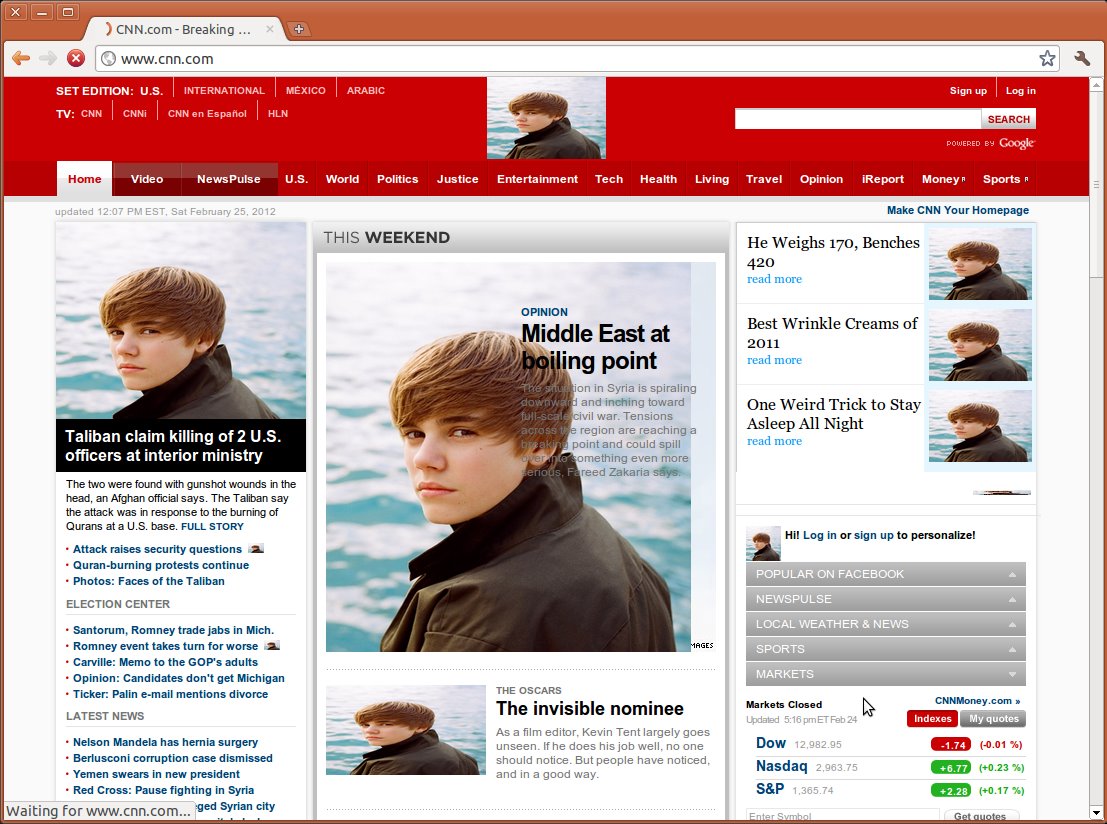Viewport: 1107px width, 824px height.
Task: Open the CNN en Español TV link
Action: pyautogui.click(x=207, y=114)
